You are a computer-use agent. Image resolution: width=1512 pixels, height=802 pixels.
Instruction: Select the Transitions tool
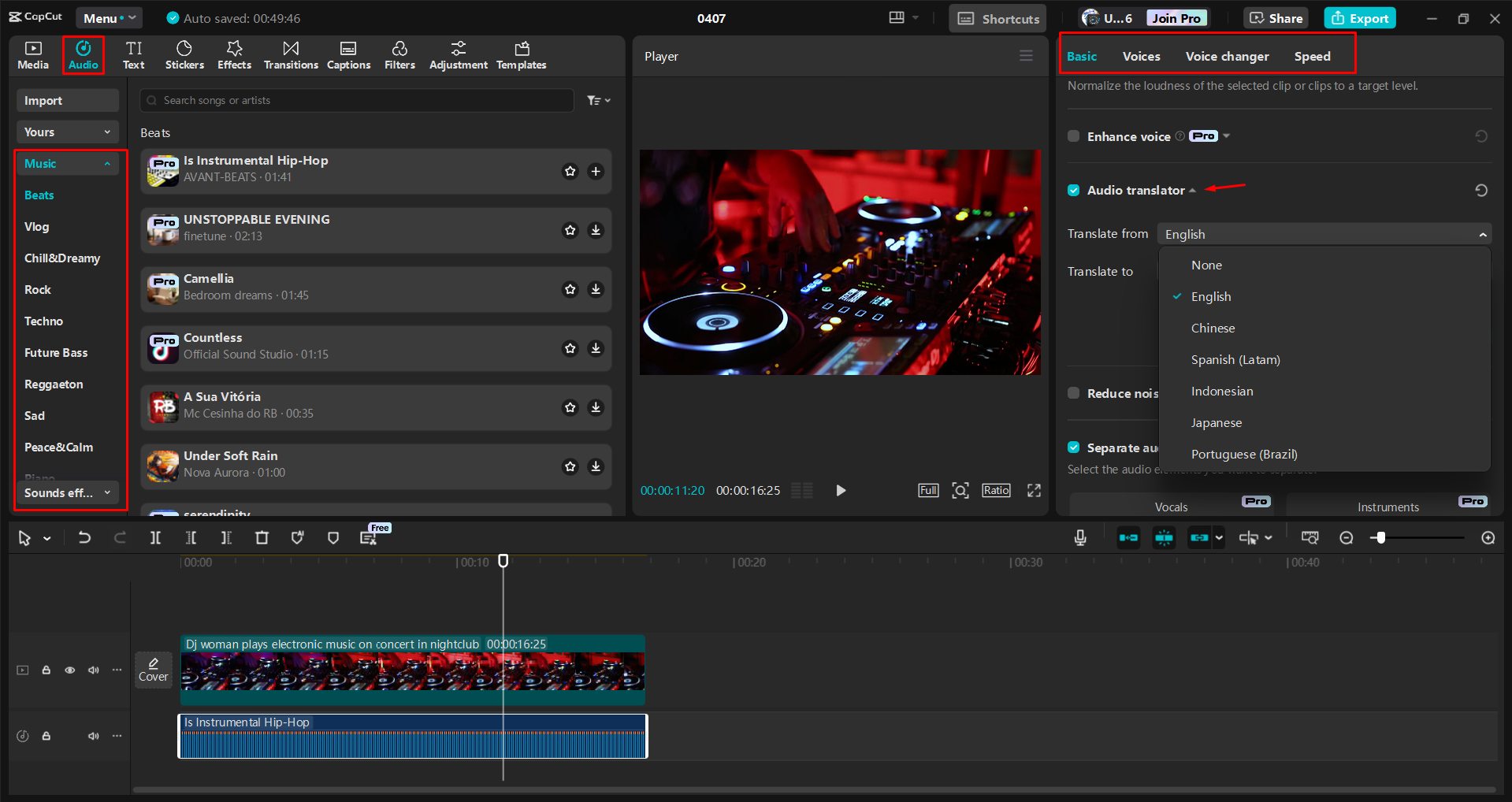click(x=290, y=55)
